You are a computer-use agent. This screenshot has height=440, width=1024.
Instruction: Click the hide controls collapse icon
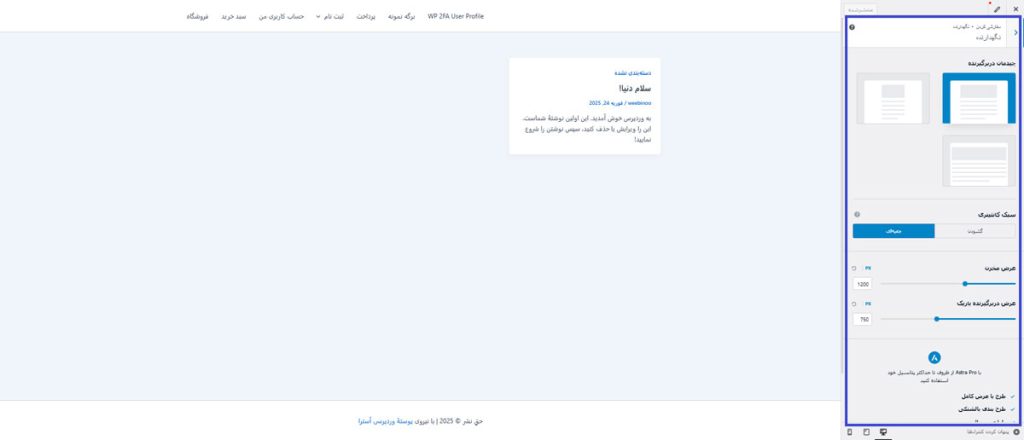coord(1017,432)
